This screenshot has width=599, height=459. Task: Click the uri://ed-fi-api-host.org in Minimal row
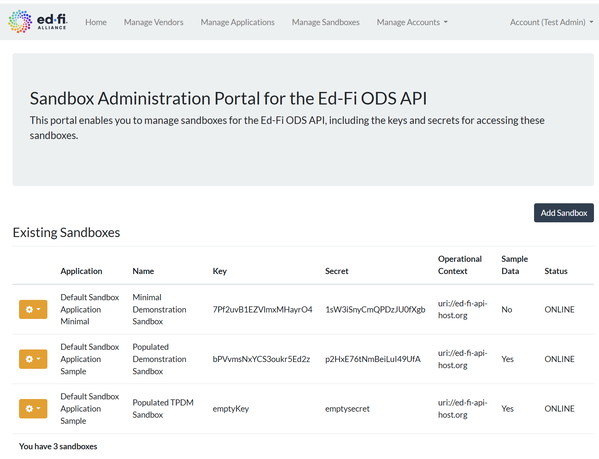462,309
